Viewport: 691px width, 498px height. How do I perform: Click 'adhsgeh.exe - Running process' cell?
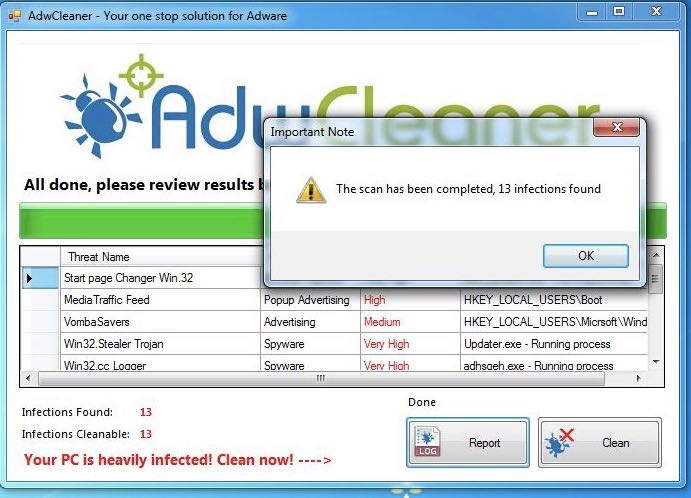pos(554,364)
